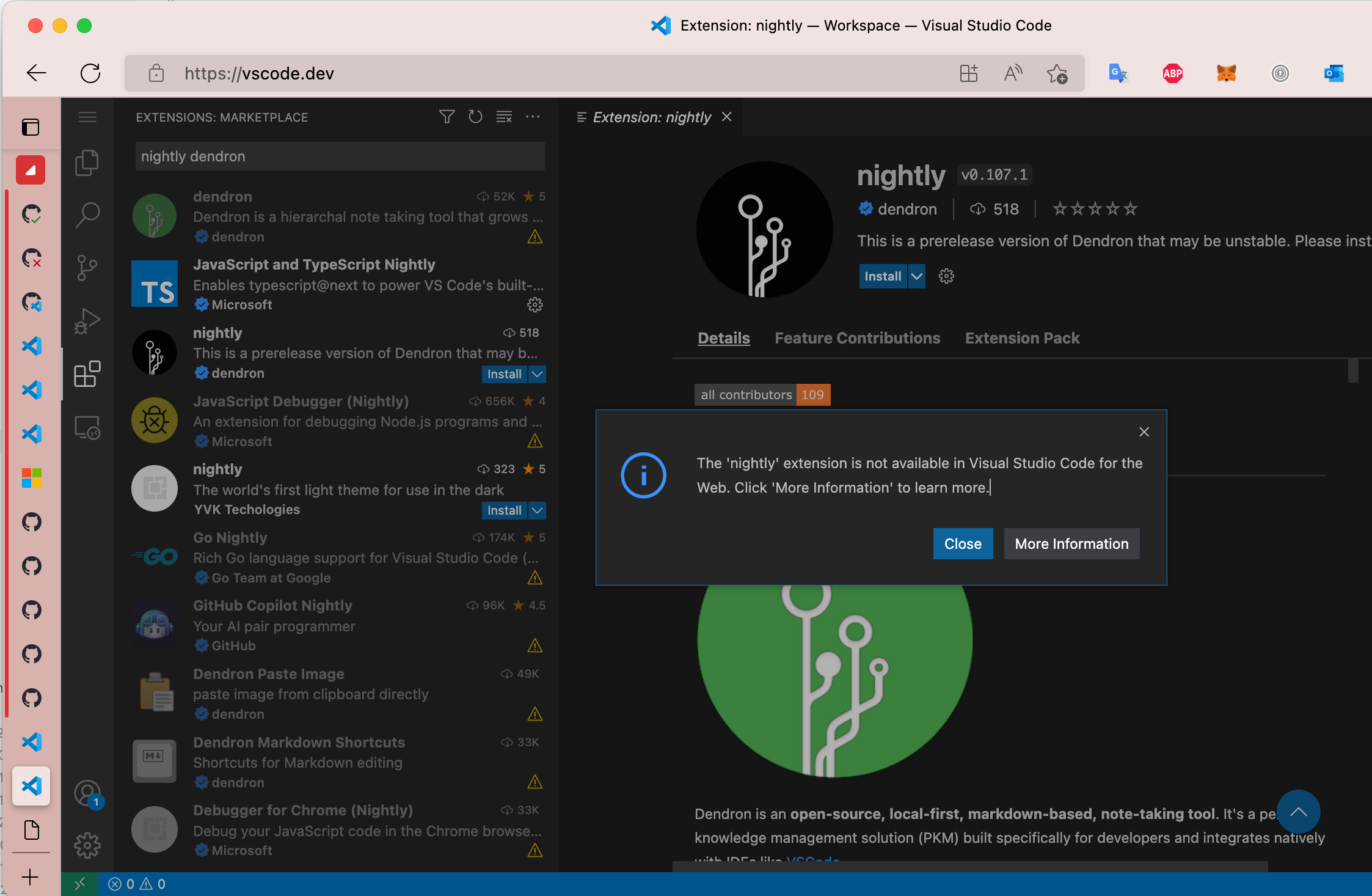This screenshot has height=896, width=1372.
Task: Switch to Extension Pack tab
Action: (1022, 338)
